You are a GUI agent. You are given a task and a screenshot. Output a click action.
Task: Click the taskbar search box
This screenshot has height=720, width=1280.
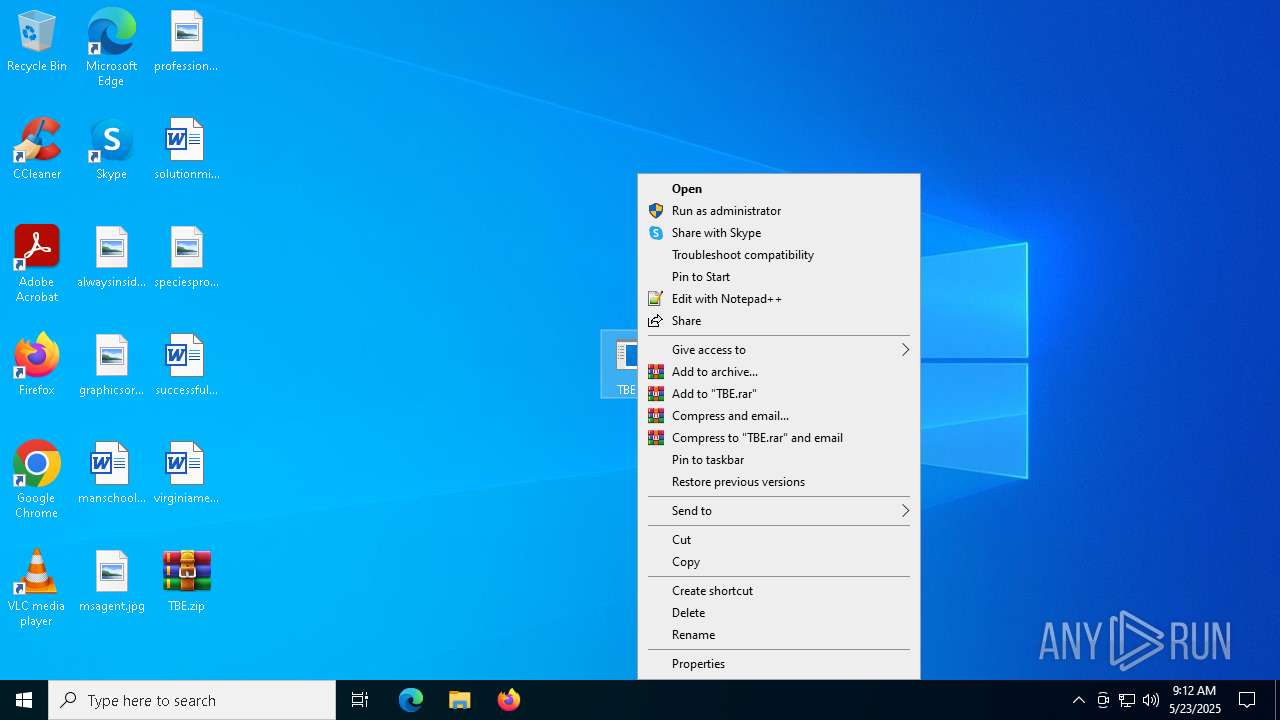point(192,700)
